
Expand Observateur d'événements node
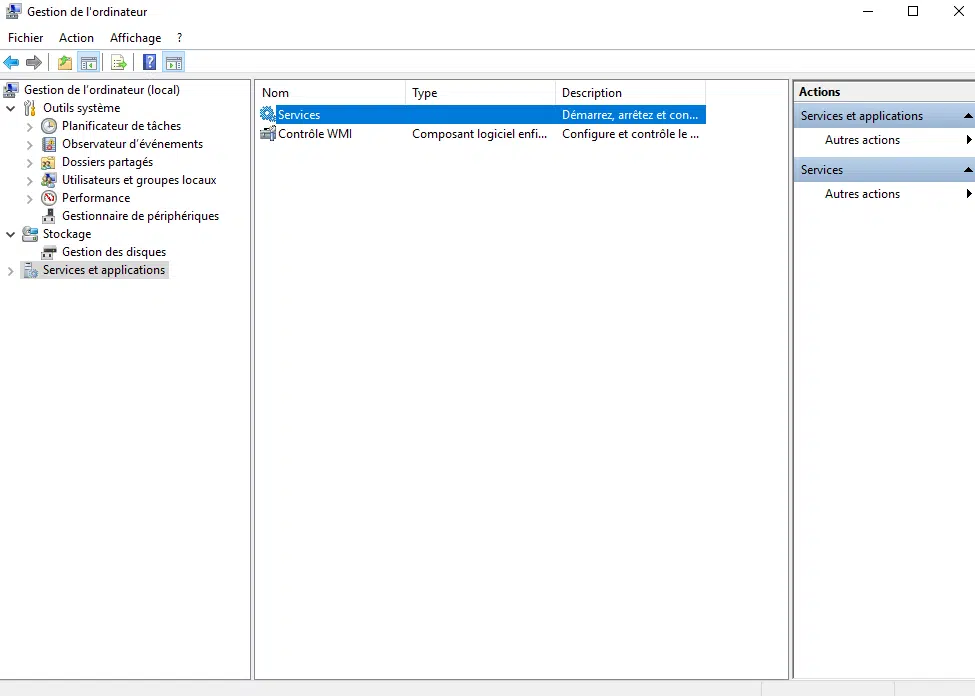point(30,144)
